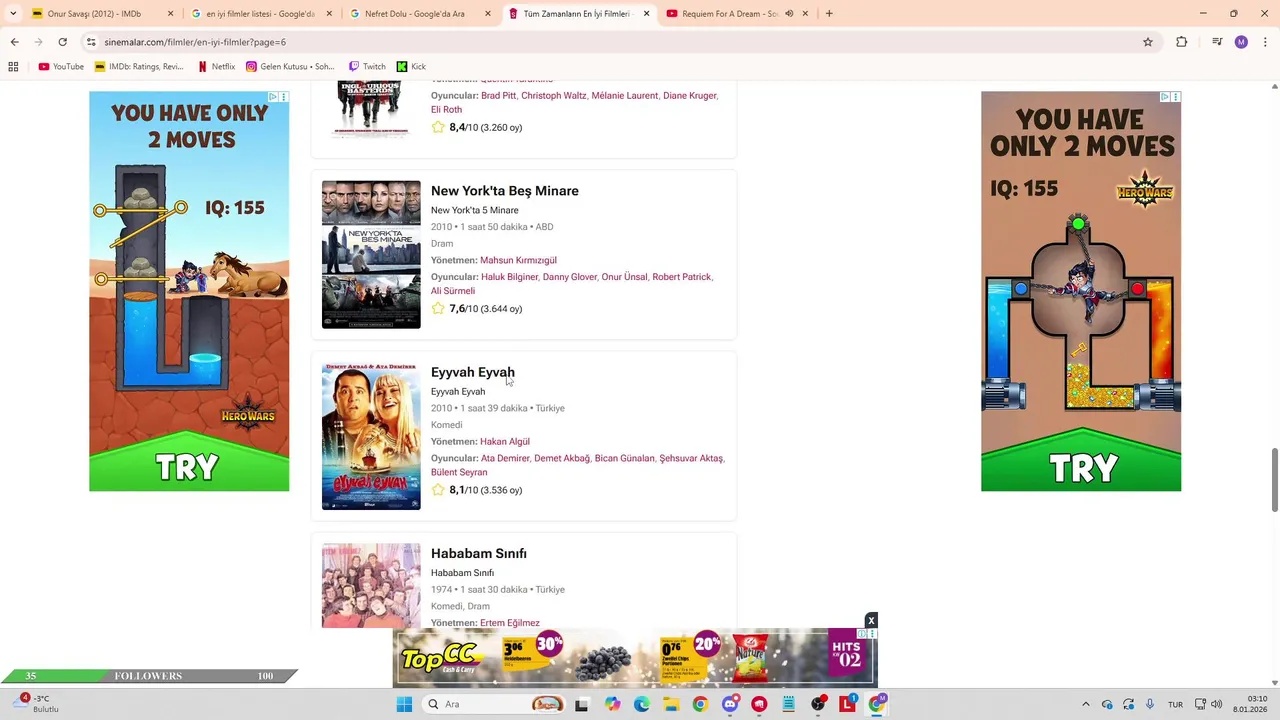
Task: Switch to the en iyi filmler listesi tab
Action: (x=262, y=14)
